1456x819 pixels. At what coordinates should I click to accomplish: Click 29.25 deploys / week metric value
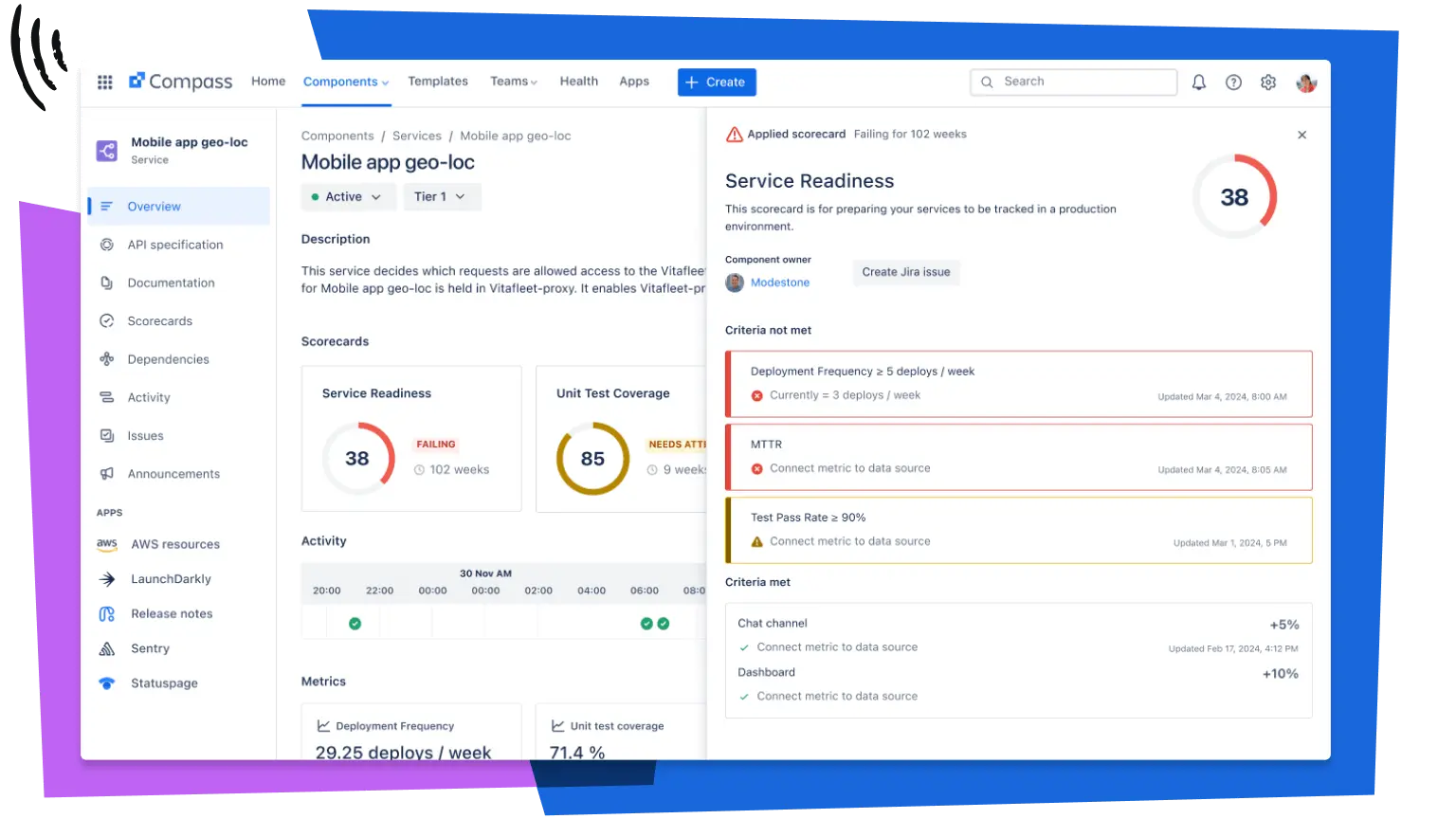[x=403, y=752]
